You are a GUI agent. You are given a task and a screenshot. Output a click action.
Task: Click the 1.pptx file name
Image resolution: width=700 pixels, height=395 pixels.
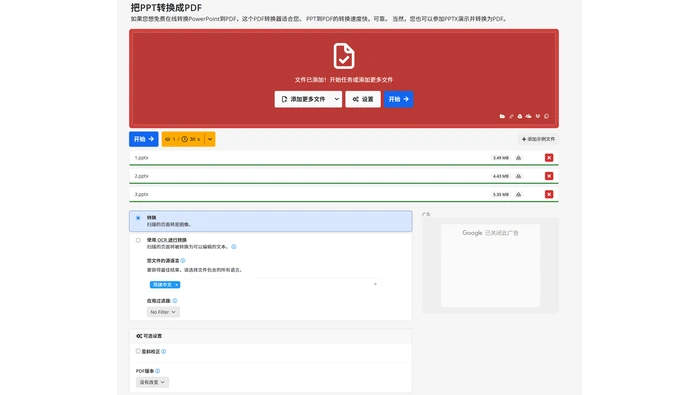point(142,158)
